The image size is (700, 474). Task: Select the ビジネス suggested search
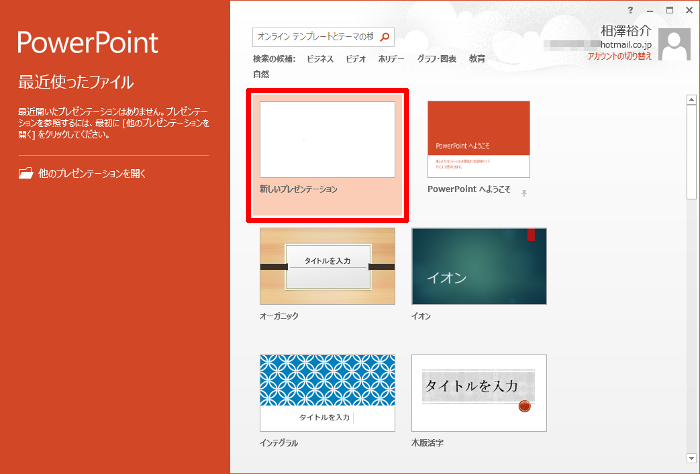tap(320, 59)
